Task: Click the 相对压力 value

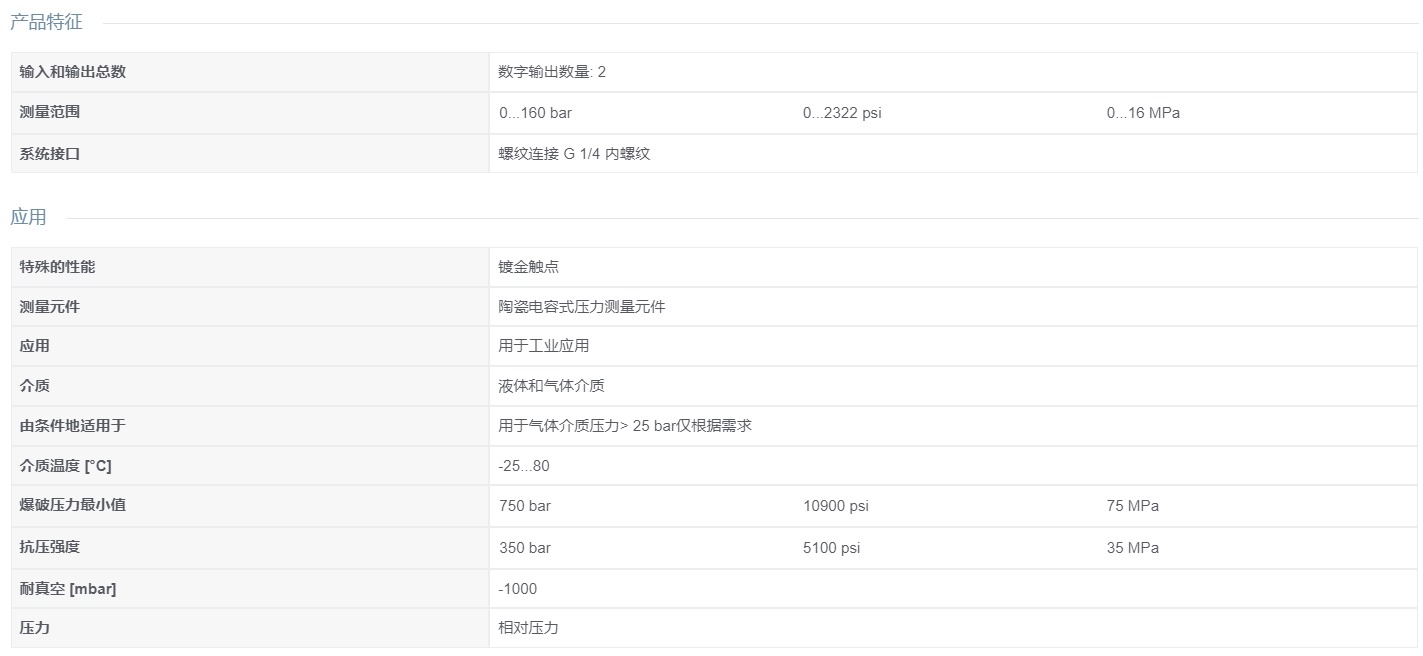Action: (x=529, y=628)
